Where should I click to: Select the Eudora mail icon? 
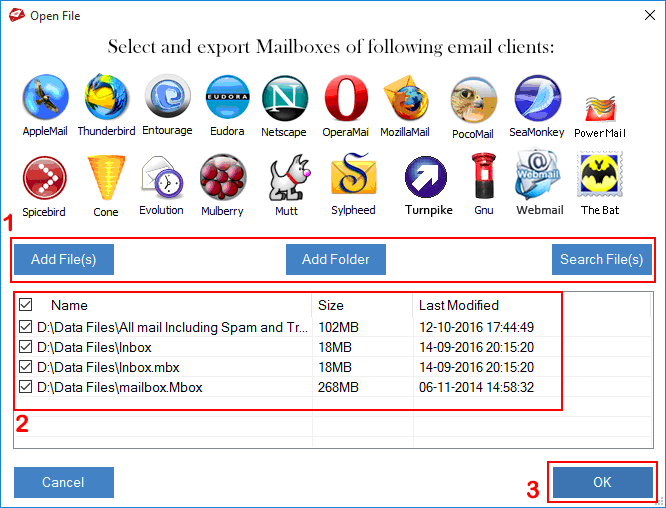(x=227, y=97)
